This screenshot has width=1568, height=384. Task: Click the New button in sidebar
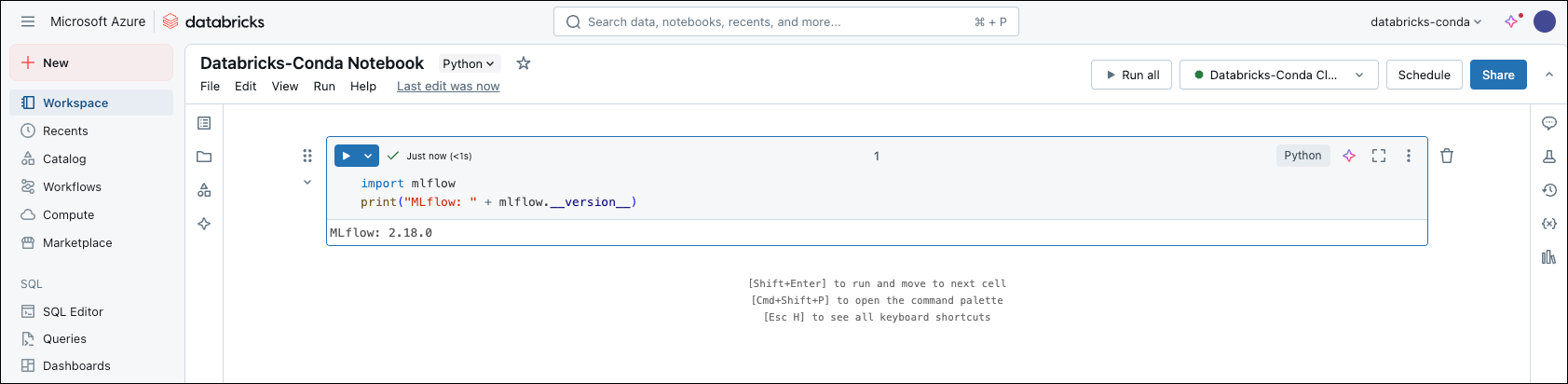coord(91,62)
